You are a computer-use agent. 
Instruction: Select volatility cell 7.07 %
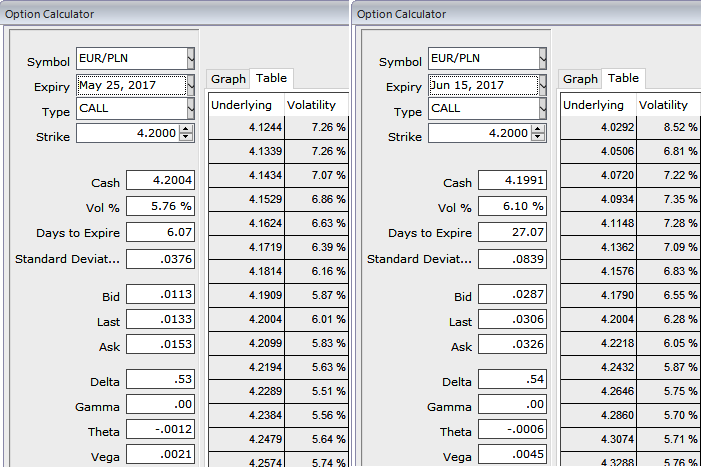(317, 175)
